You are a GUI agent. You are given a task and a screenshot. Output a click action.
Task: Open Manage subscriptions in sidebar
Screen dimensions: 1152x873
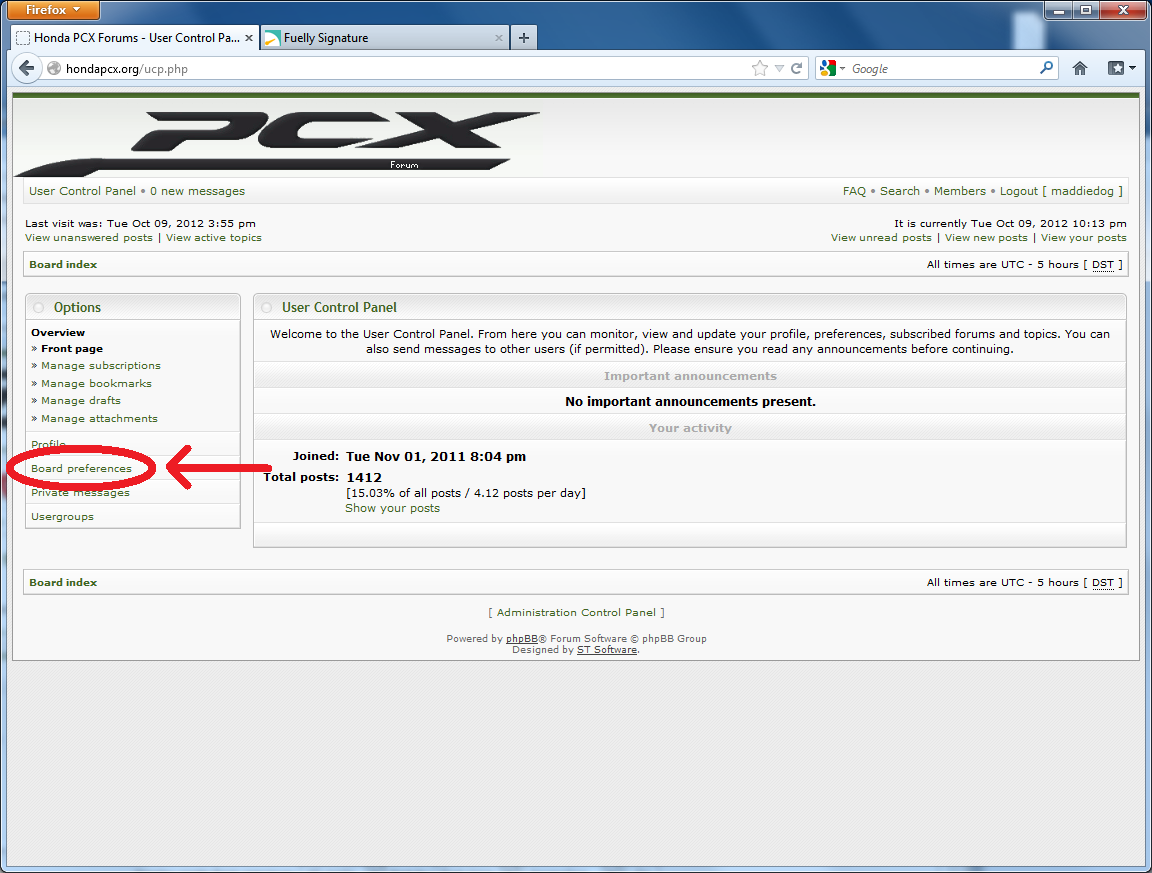point(100,366)
